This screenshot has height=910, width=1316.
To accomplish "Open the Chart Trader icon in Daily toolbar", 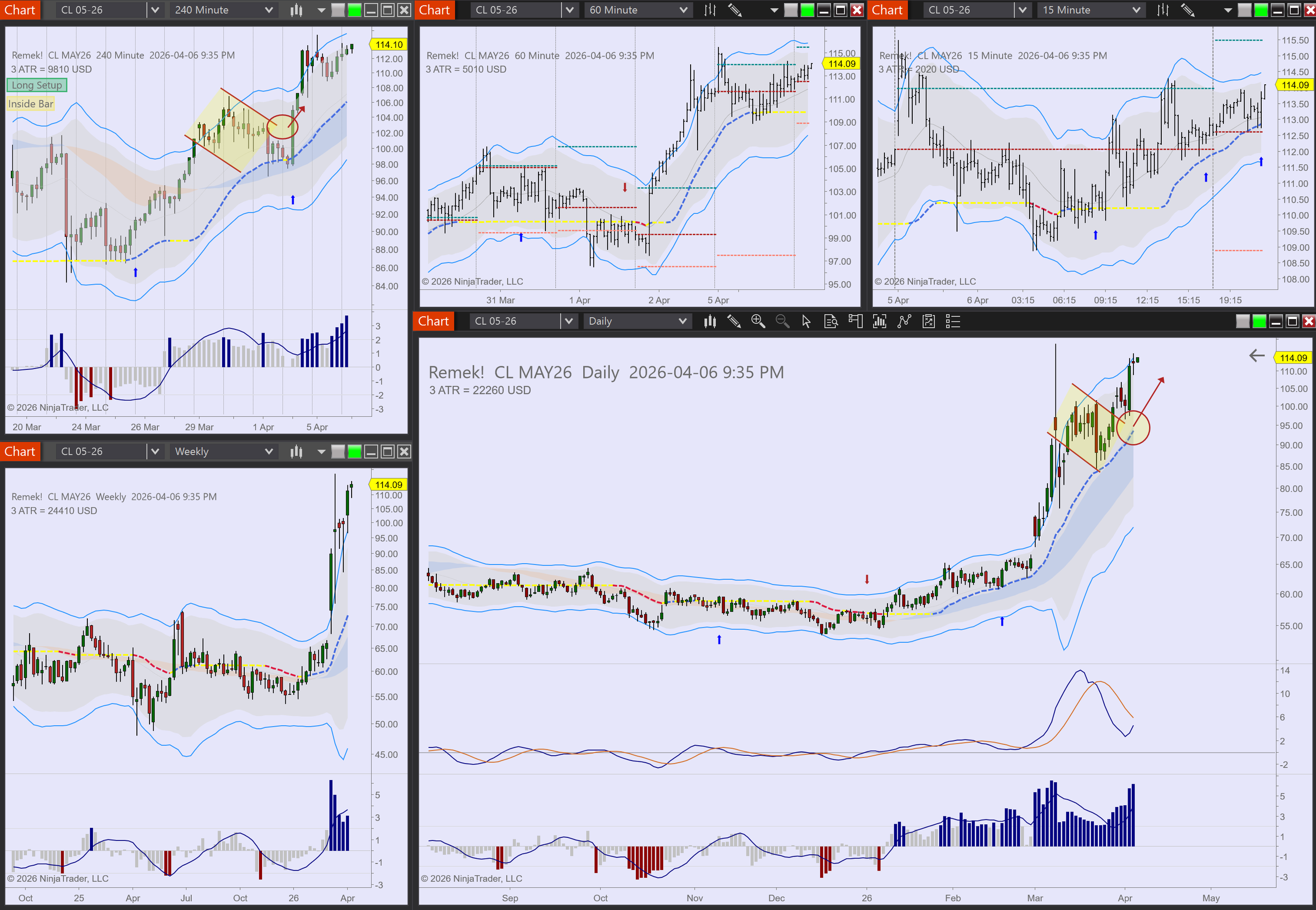I will [x=855, y=321].
